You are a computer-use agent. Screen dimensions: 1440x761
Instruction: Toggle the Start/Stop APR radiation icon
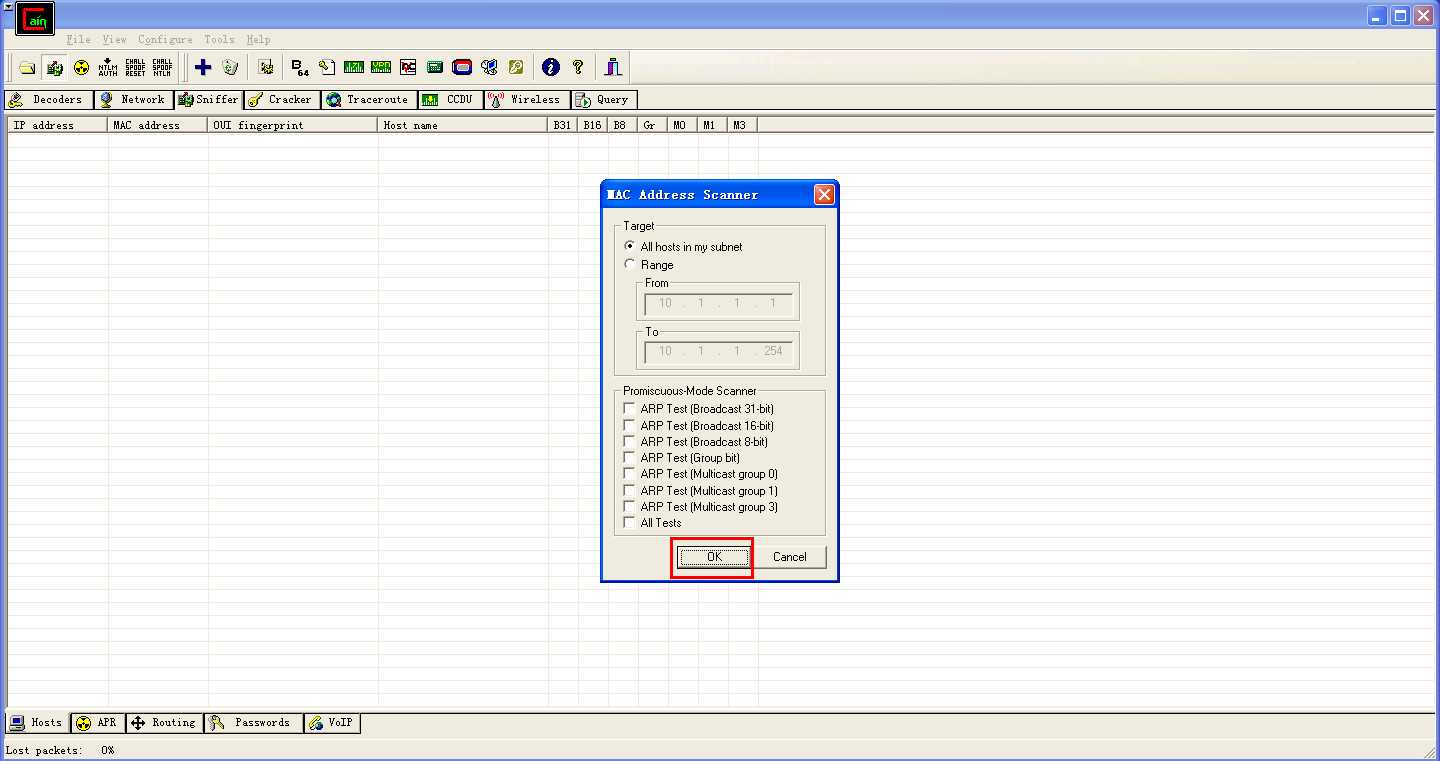(81, 67)
